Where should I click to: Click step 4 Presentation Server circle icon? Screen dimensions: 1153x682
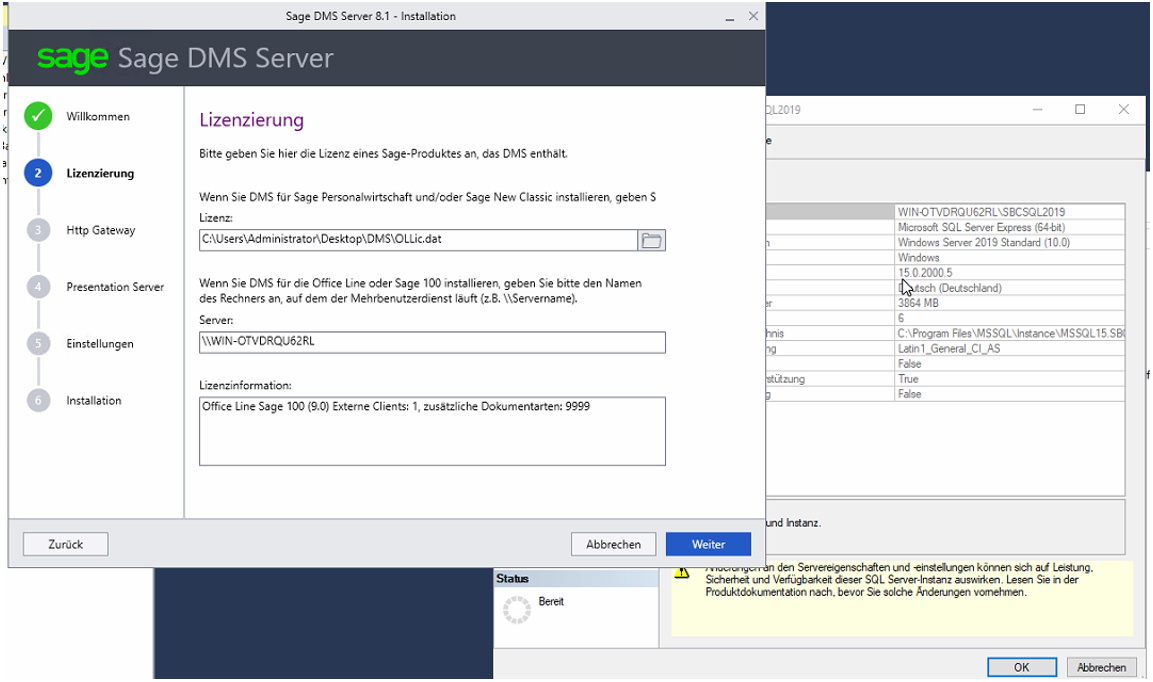(38, 287)
